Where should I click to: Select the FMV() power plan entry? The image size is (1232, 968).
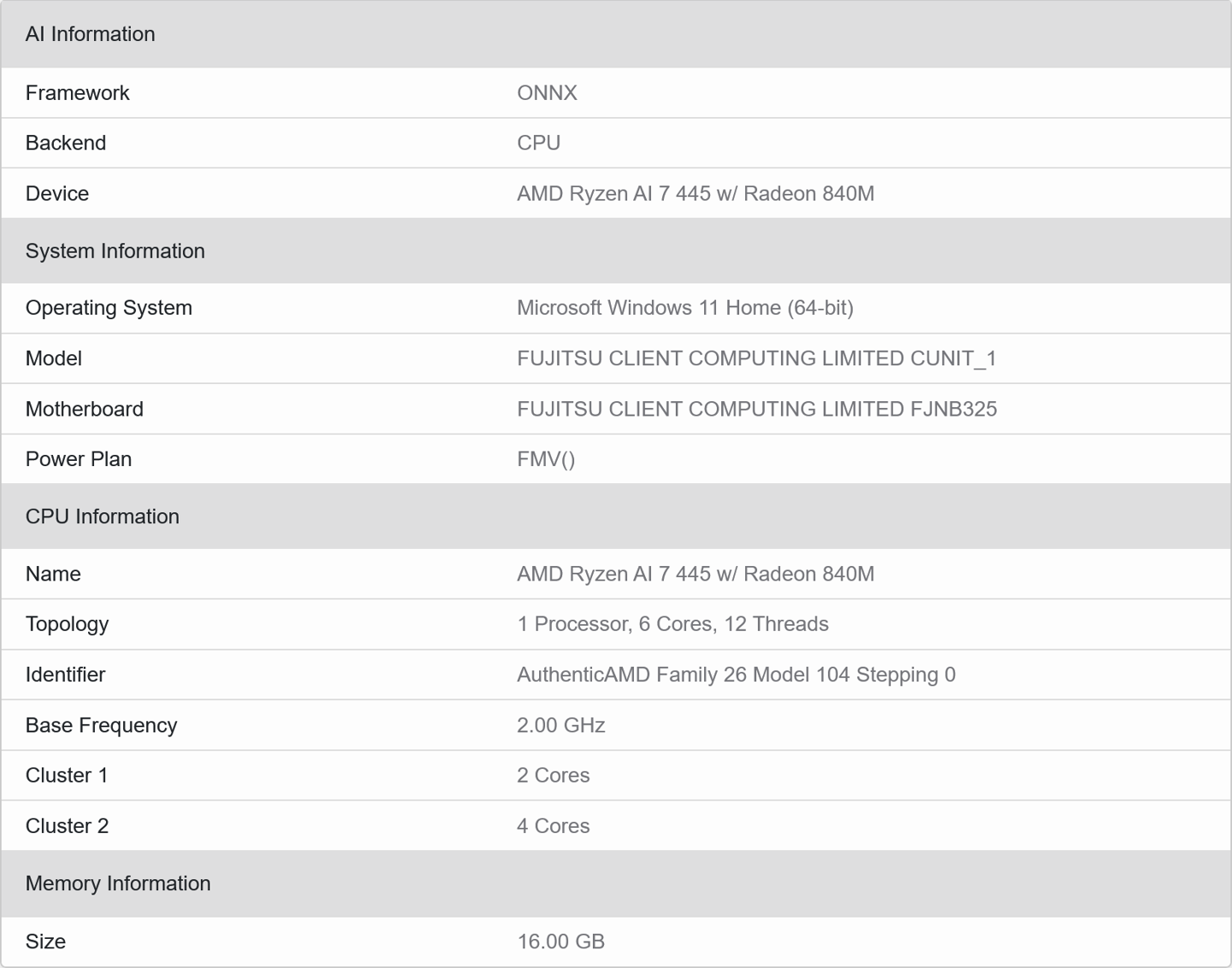click(546, 459)
